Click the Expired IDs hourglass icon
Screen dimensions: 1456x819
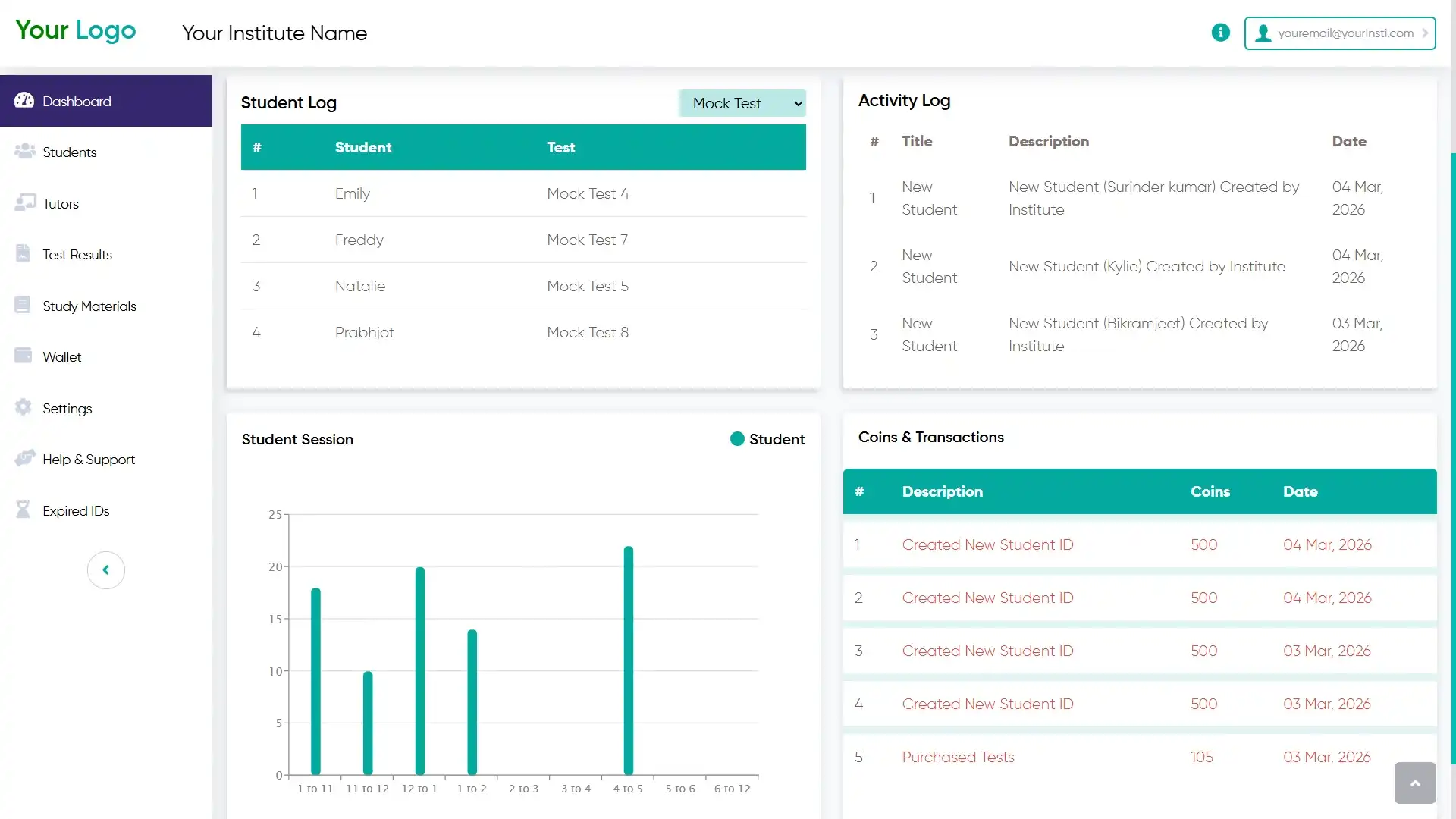[x=24, y=510]
